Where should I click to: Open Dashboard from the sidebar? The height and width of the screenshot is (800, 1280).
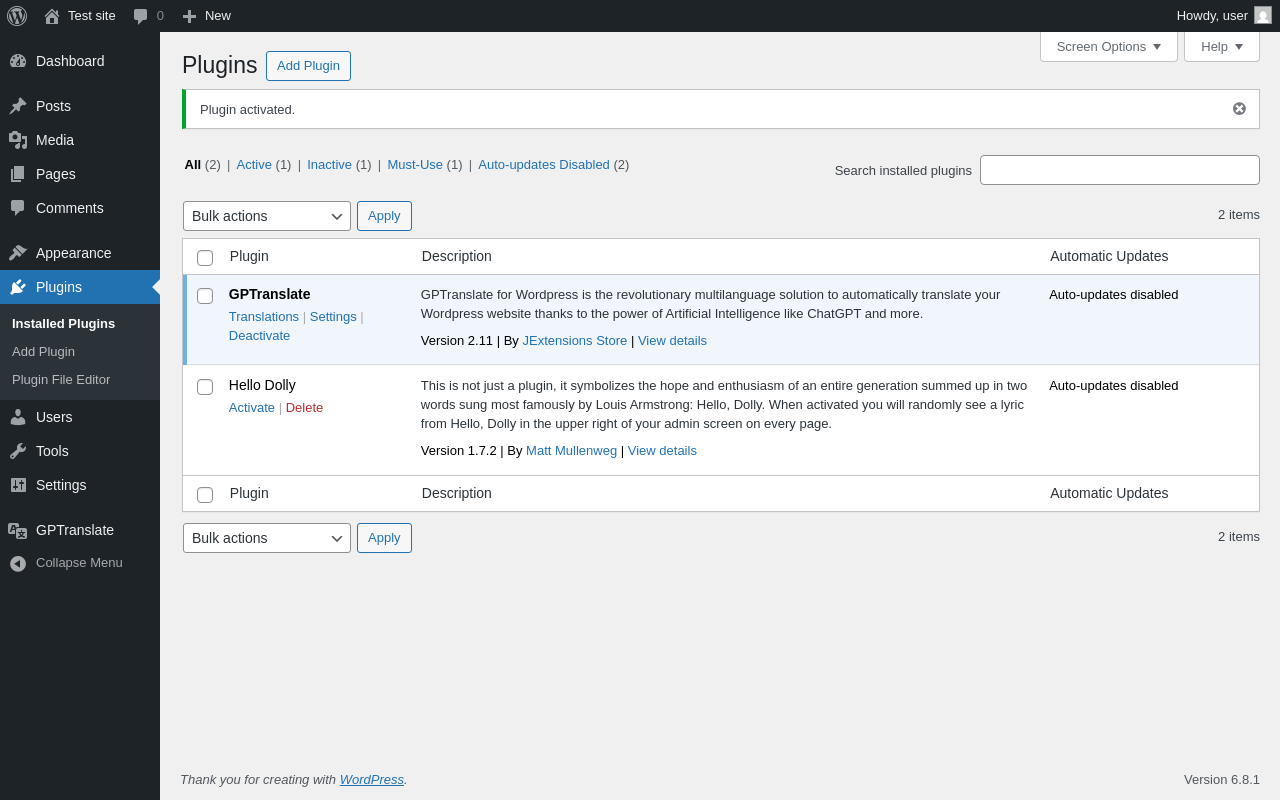(69, 61)
